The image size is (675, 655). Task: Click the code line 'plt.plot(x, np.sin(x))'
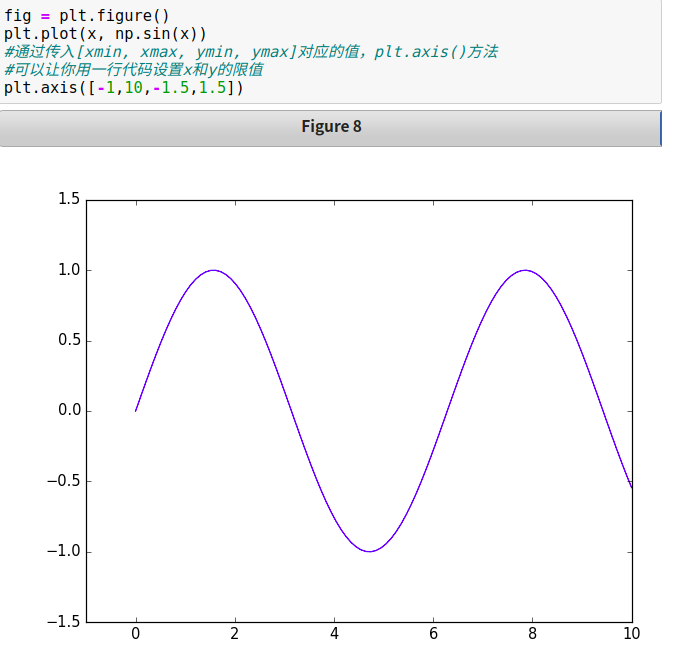click(105, 34)
